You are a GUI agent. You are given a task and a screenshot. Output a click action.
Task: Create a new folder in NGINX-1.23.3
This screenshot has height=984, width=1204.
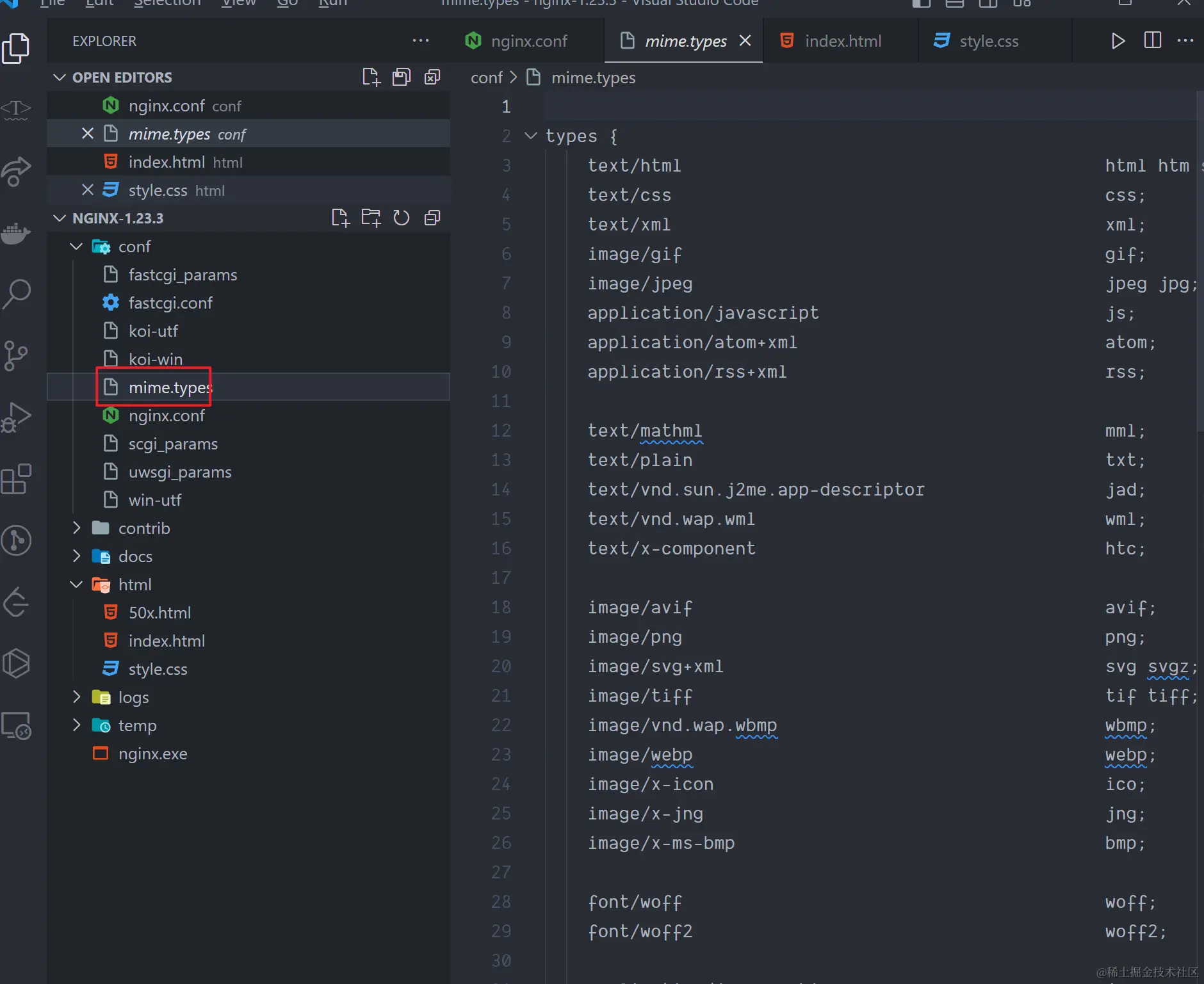[x=371, y=218]
